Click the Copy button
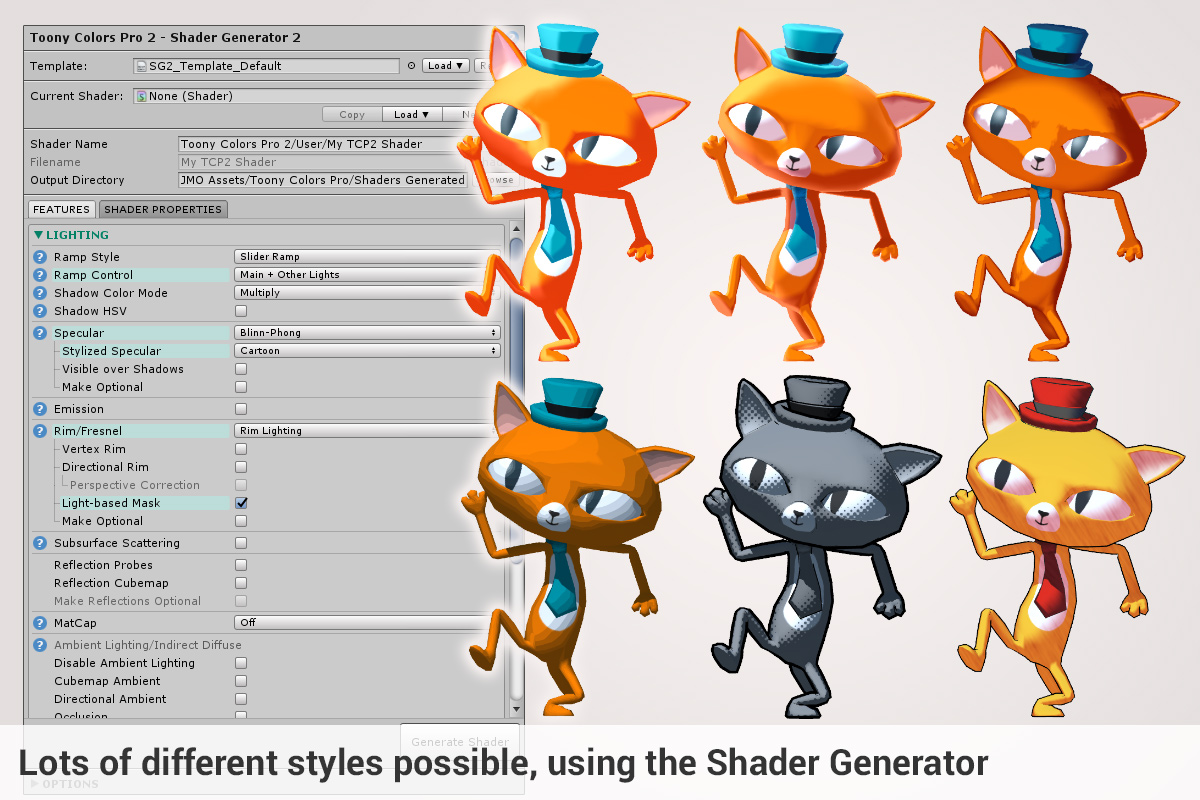The height and width of the screenshot is (800, 1200). coord(352,115)
